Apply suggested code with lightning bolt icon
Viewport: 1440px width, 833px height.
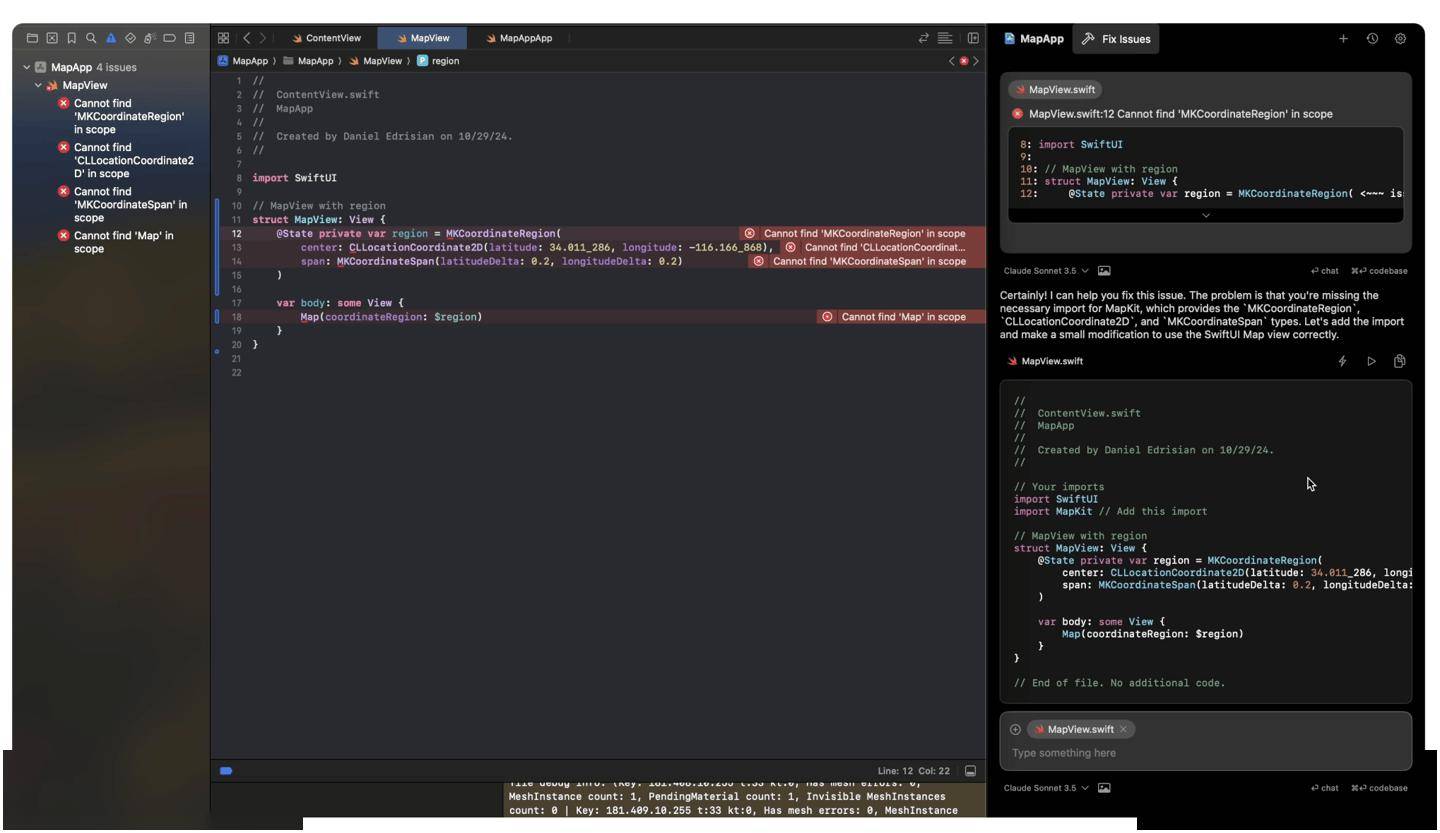tap(1342, 361)
